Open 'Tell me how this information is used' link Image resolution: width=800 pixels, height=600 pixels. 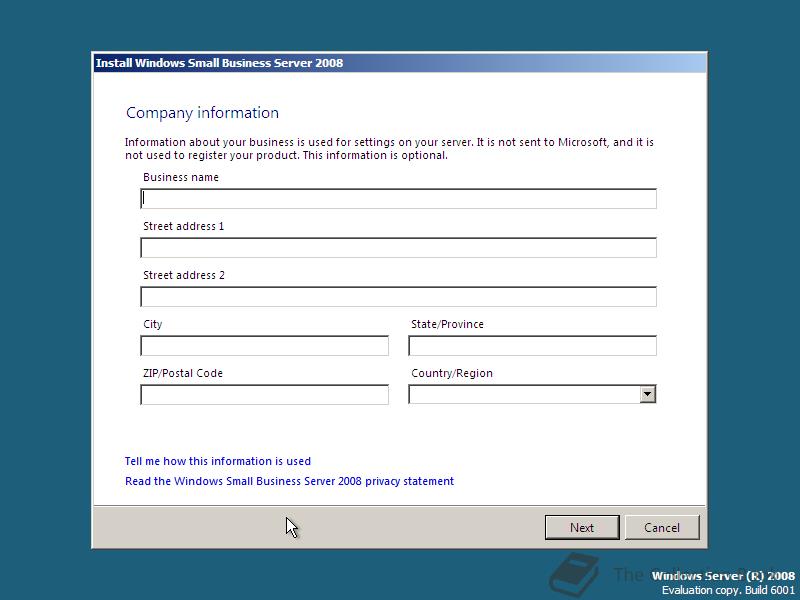click(x=218, y=461)
